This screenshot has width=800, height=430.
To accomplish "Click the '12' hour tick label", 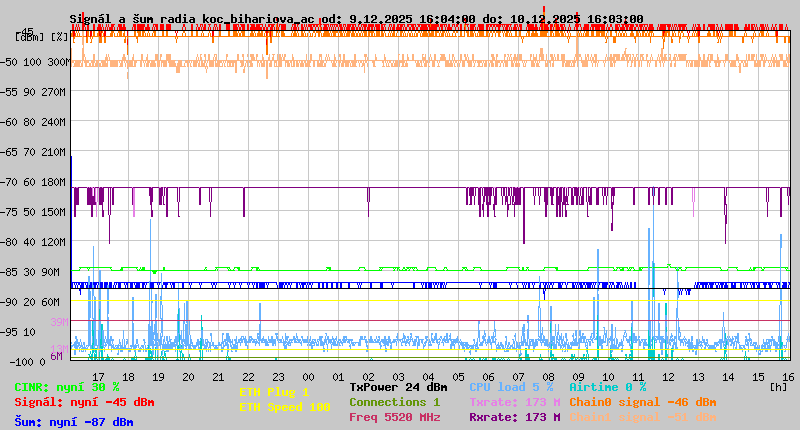I will pyautogui.click(x=668, y=377).
